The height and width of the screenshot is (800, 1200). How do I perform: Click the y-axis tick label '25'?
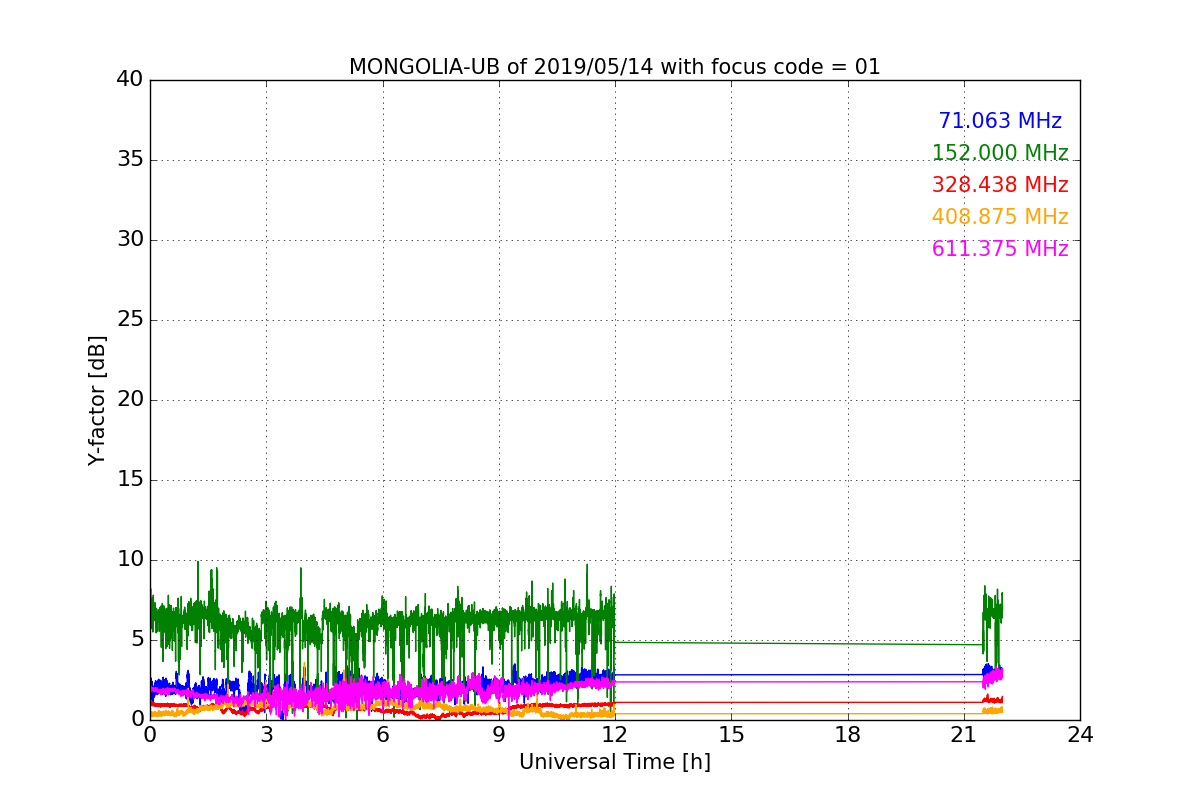[130, 320]
